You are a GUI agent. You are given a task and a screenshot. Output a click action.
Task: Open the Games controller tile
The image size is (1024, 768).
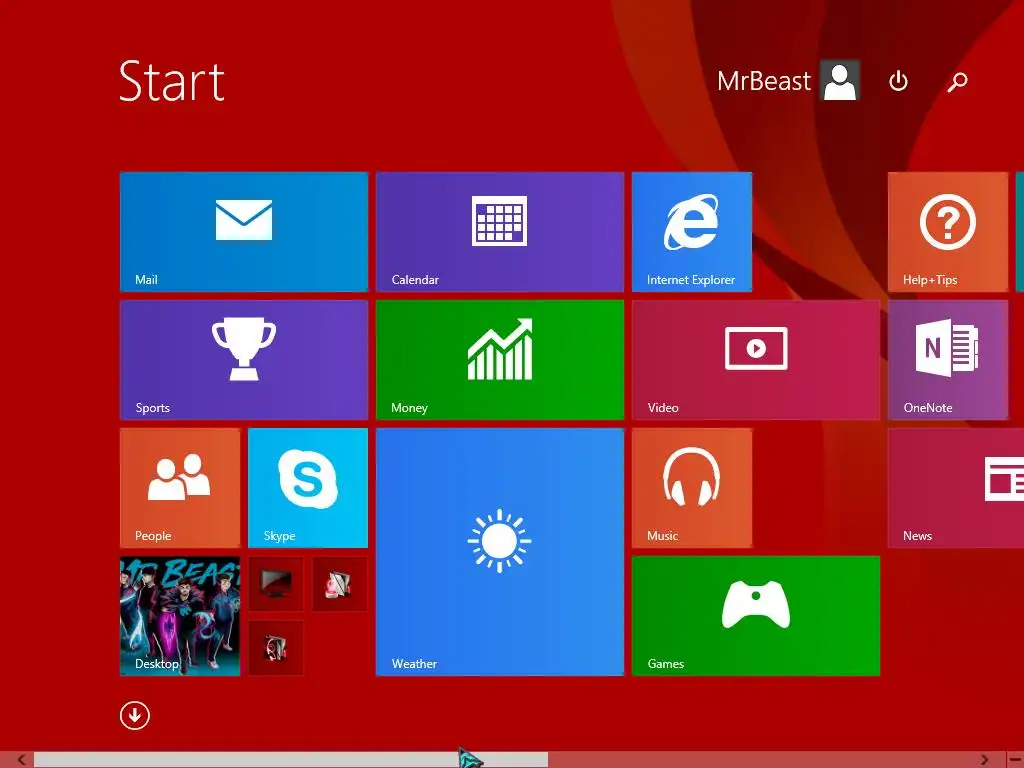756,615
